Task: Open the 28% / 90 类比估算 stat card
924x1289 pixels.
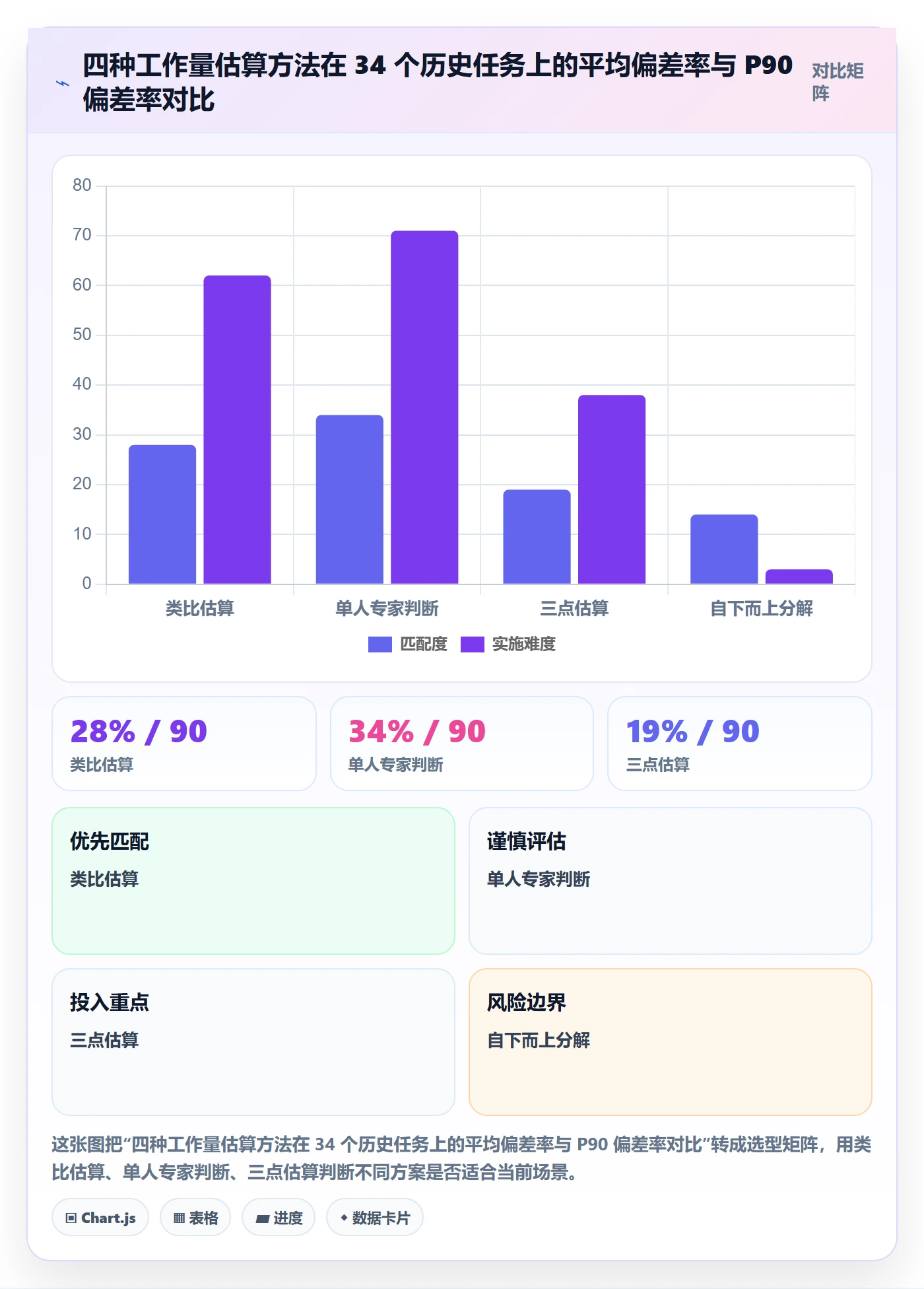Action: pyautogui.click(x=184, y=744)
